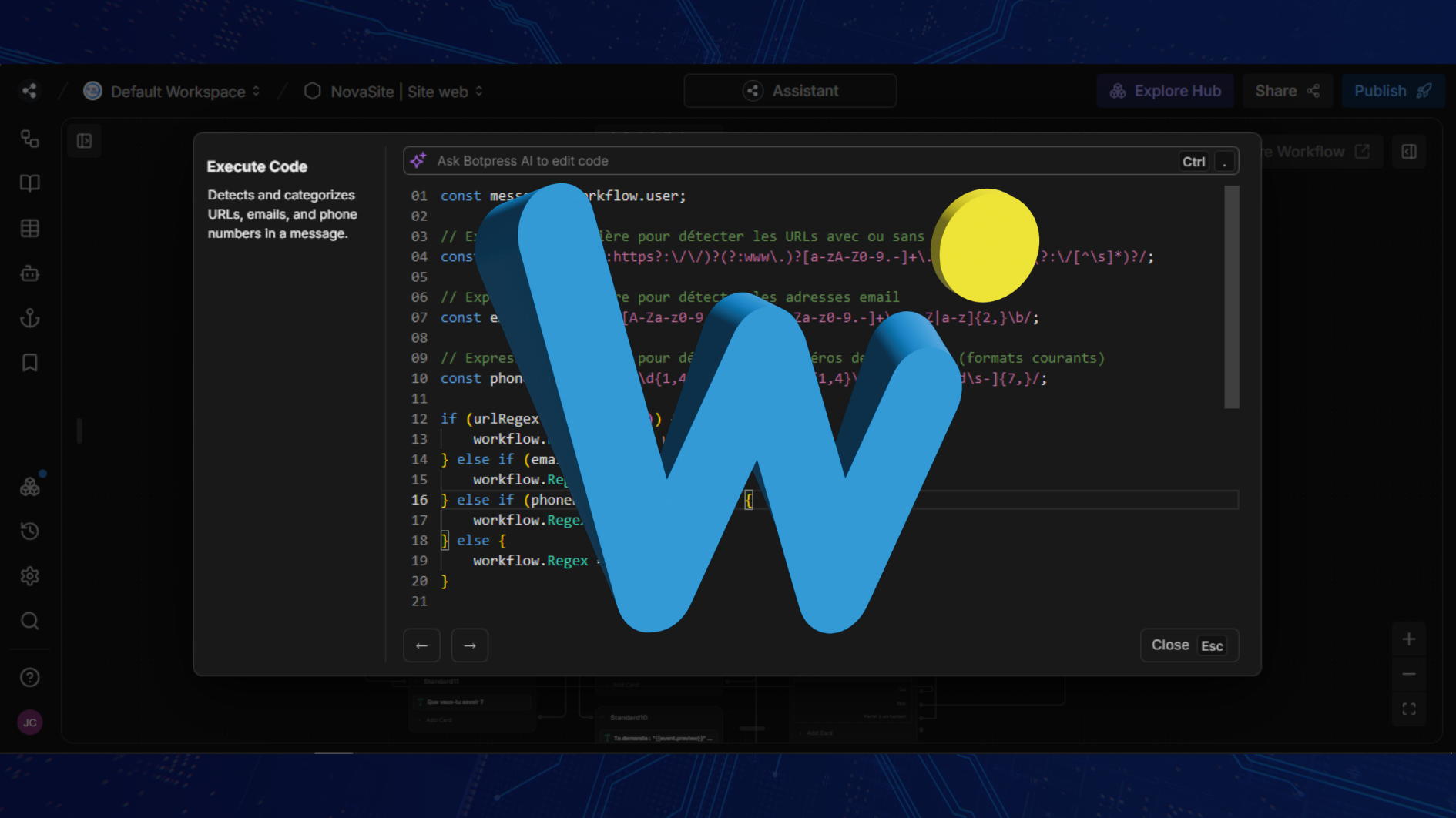The image size is (1456, 818).
Task: Click the search magnifier icon in the sidebar
Action: coord(29,621)
